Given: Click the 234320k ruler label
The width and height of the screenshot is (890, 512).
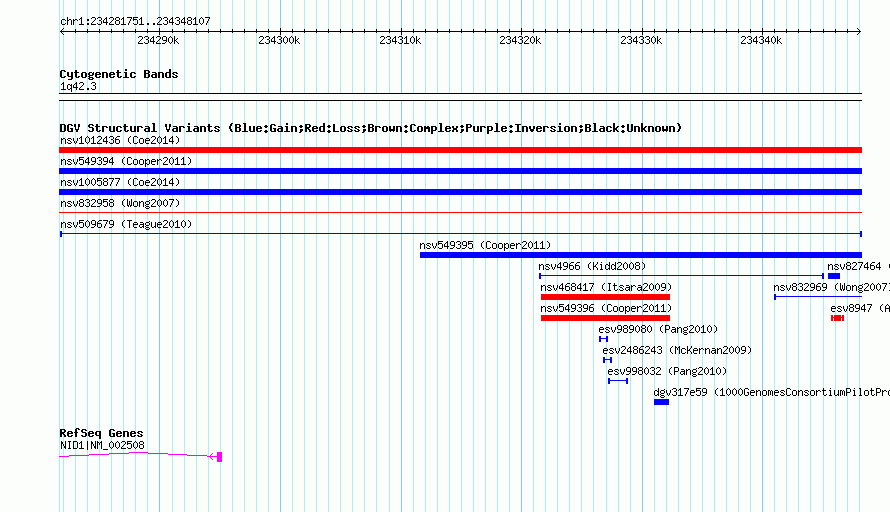Looking at the screenshot, I should pos(520,40).
